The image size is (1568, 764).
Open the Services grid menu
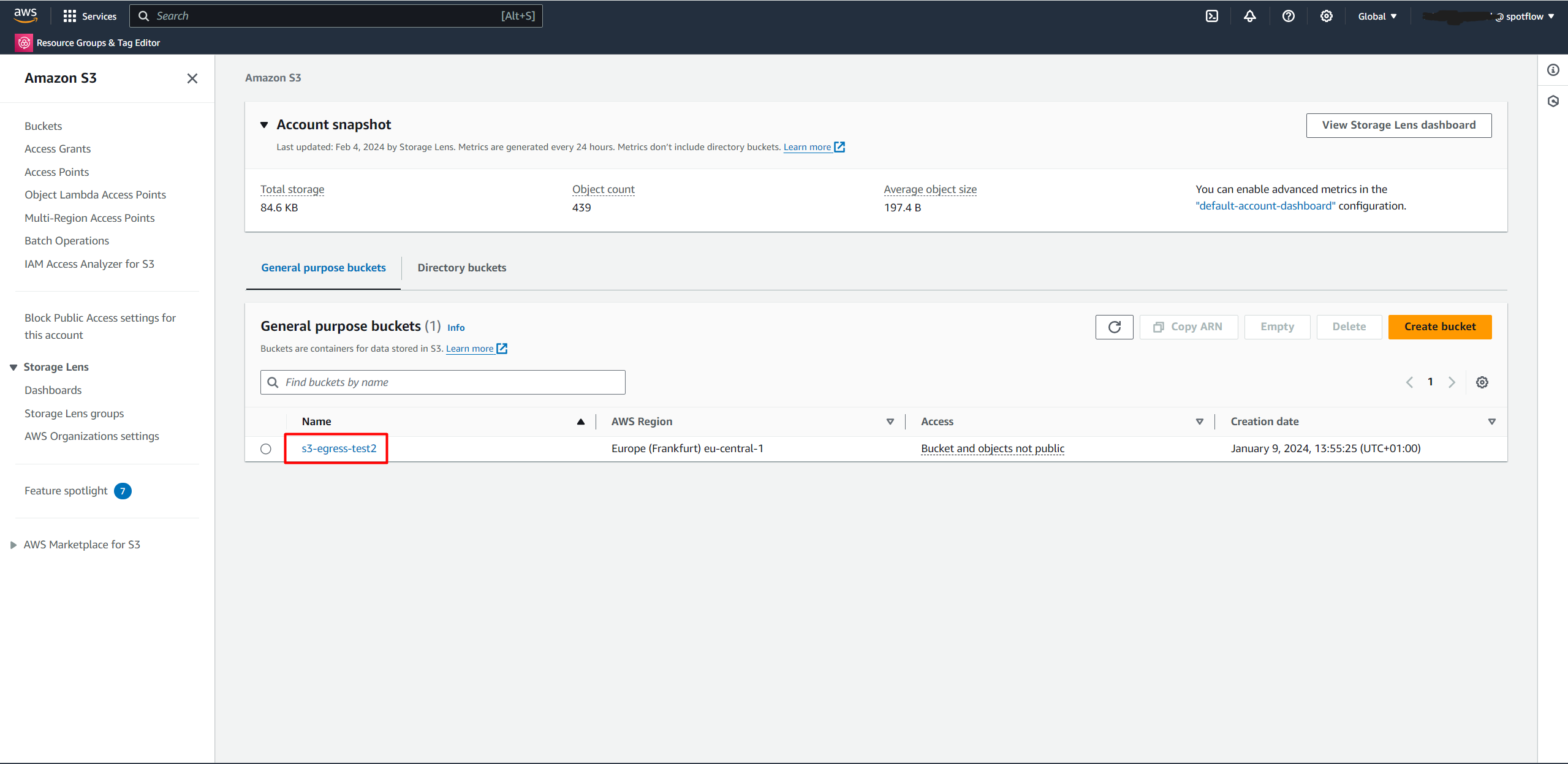coord(89,16)
